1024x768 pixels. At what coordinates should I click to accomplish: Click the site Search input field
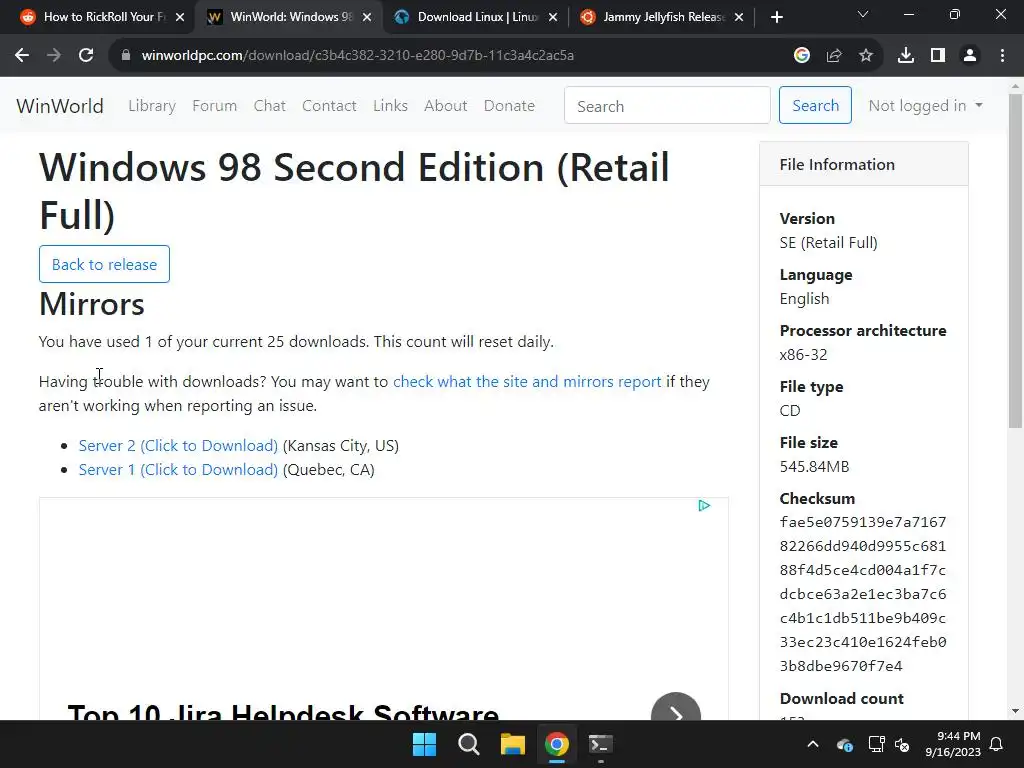667,105
